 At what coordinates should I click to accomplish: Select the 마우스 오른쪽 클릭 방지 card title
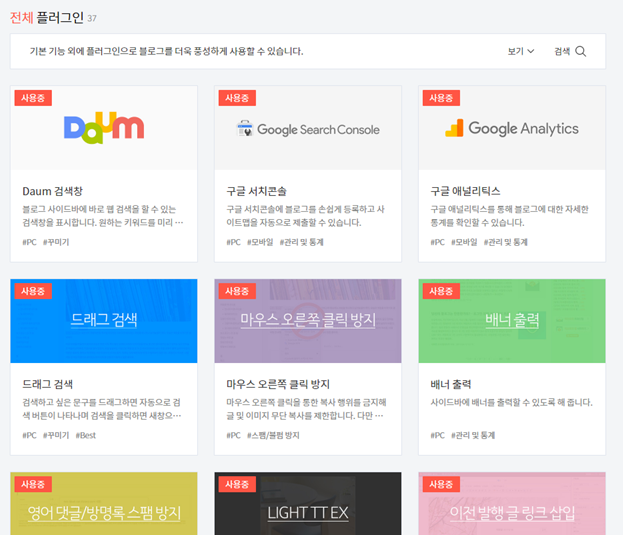[x=278, y=384]
